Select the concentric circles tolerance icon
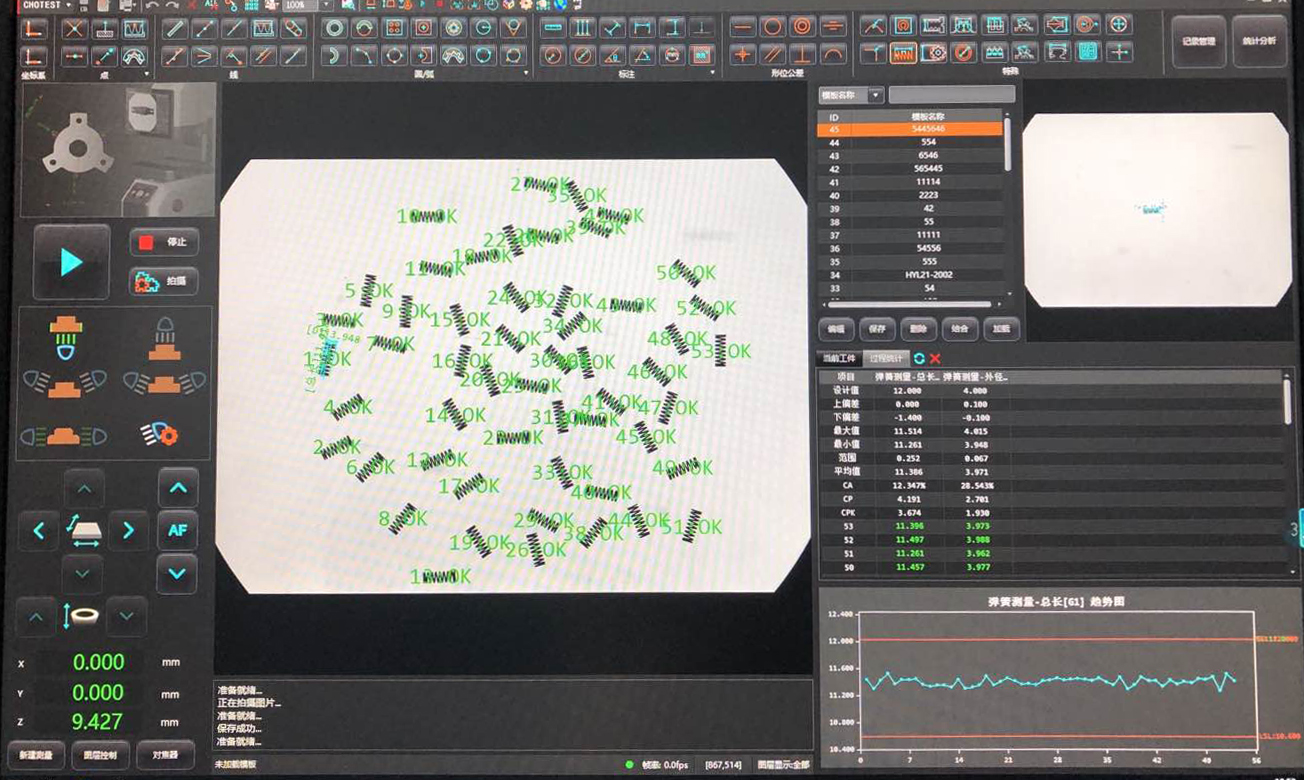 (802, 27)
